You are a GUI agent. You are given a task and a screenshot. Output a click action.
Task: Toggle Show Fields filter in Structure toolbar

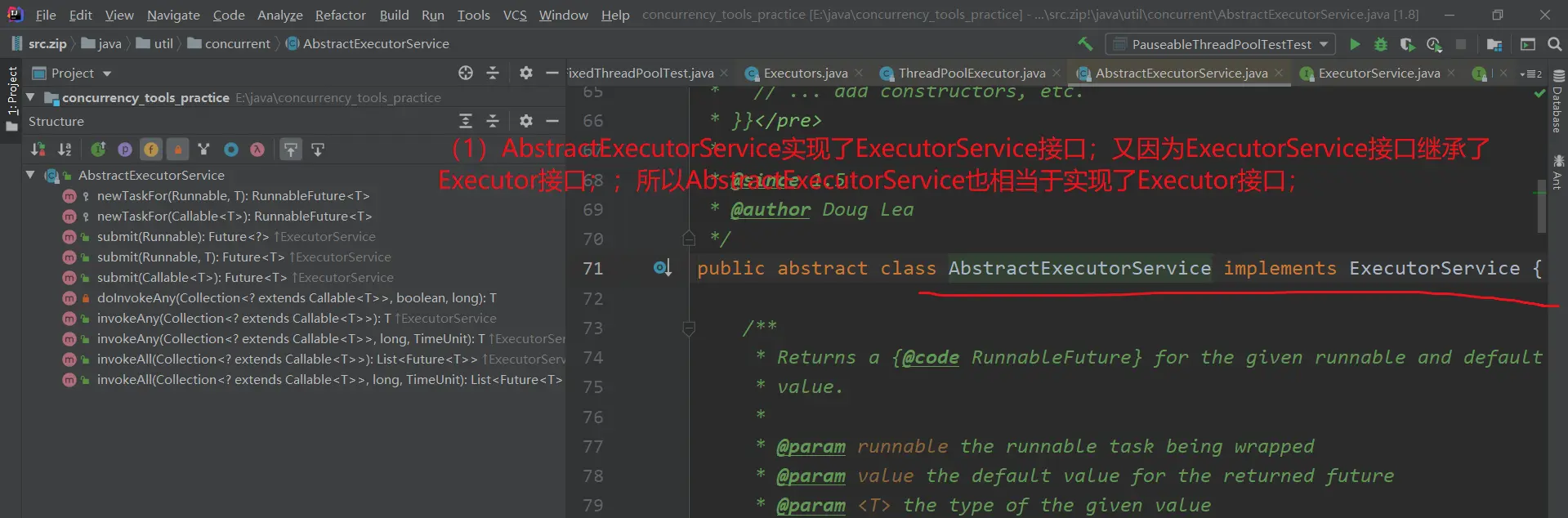coord(151,150)
